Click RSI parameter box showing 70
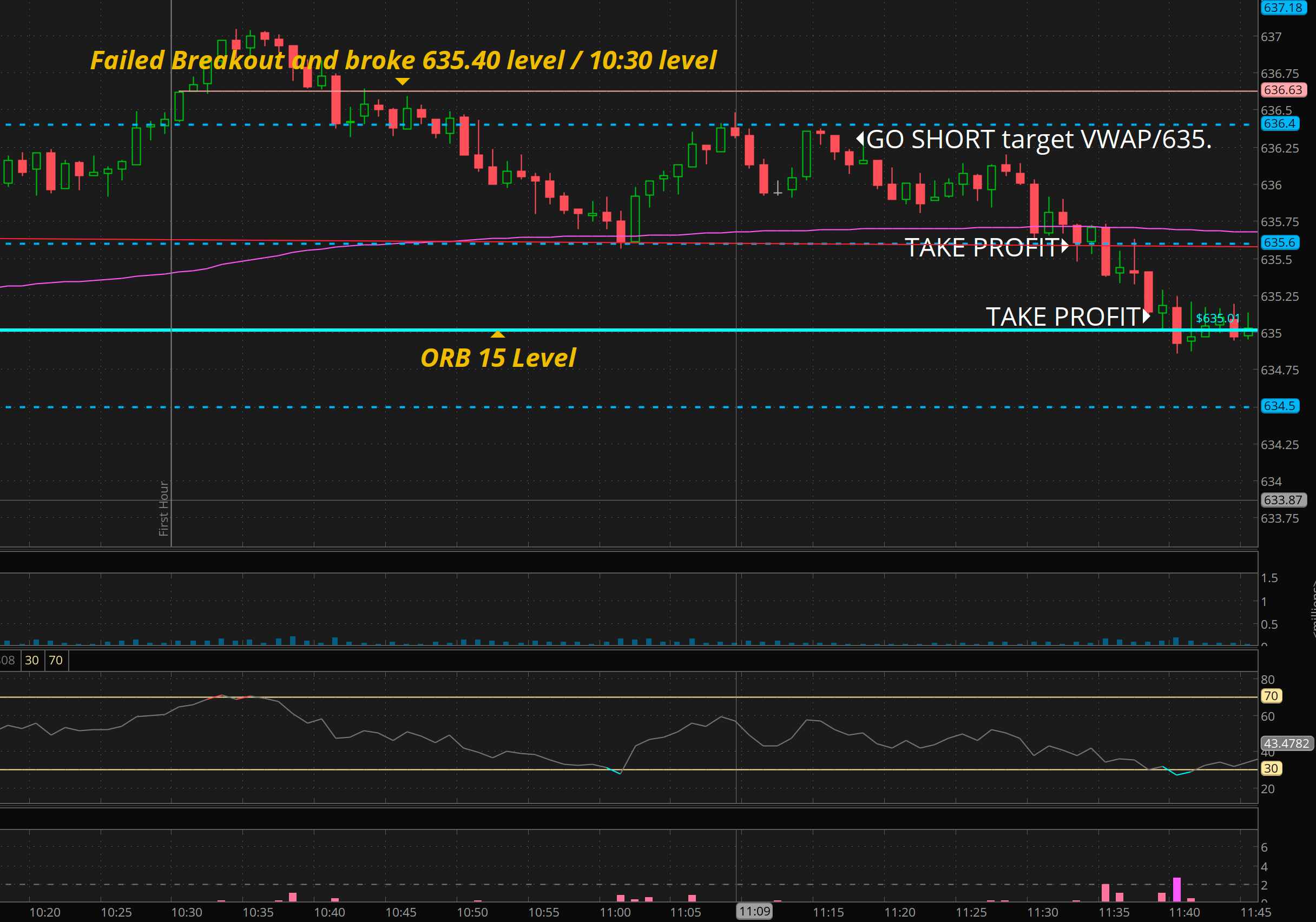The height and width of the screenshot is (922, 1316). [56, 660]
